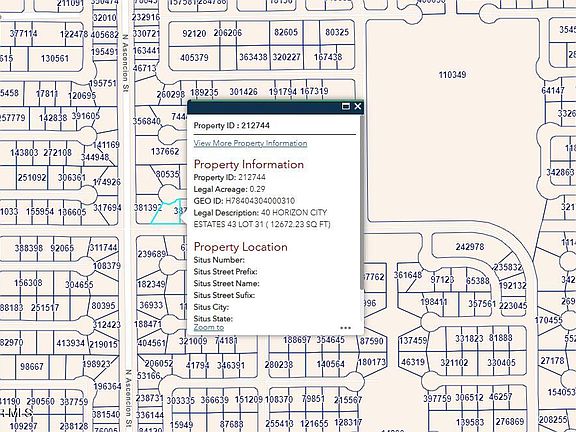Close the property info popup
The height and width of the screenshot is (432, 576).
coord(357,107)
